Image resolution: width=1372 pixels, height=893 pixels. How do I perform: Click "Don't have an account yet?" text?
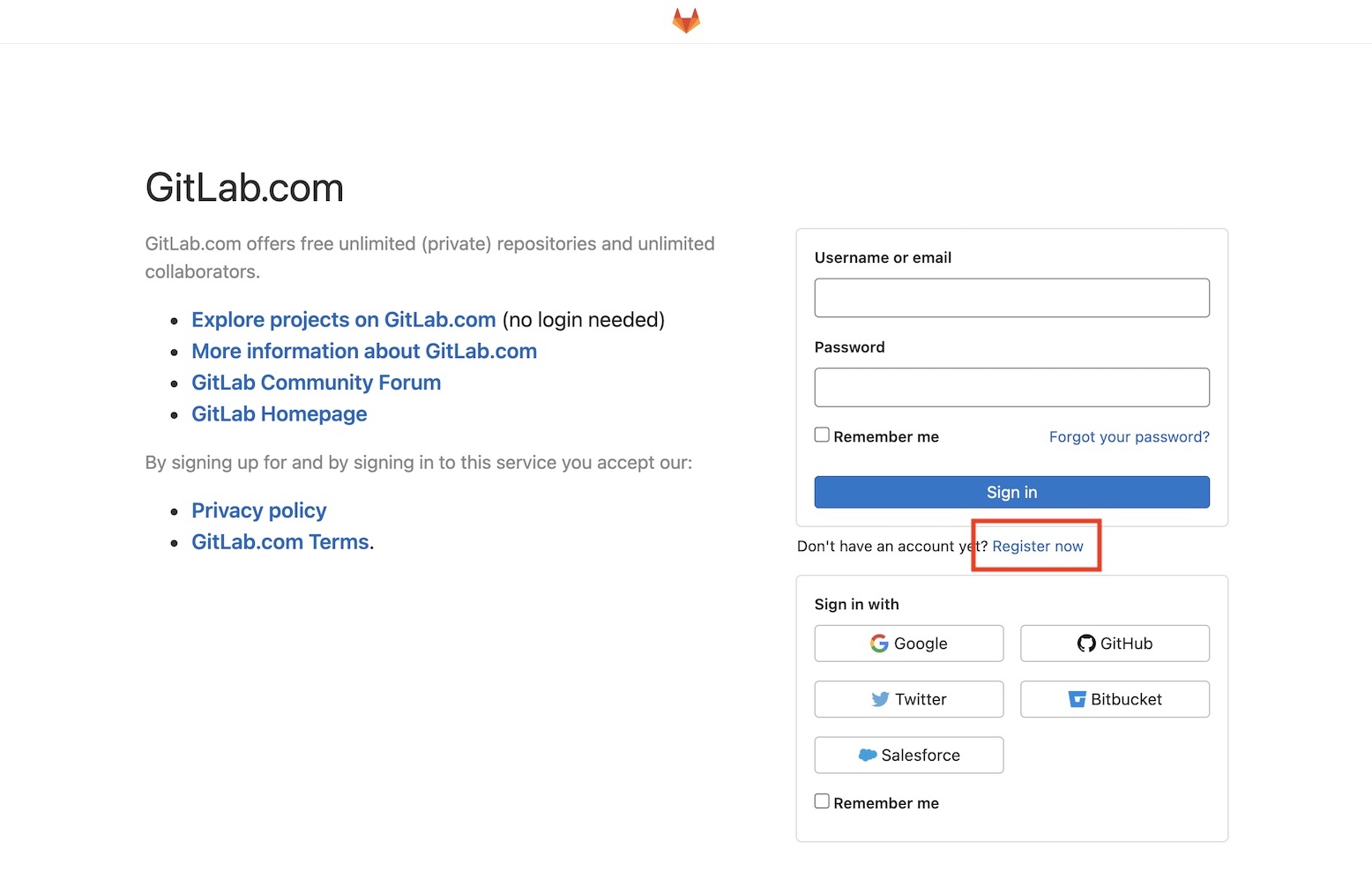[891, 547]
